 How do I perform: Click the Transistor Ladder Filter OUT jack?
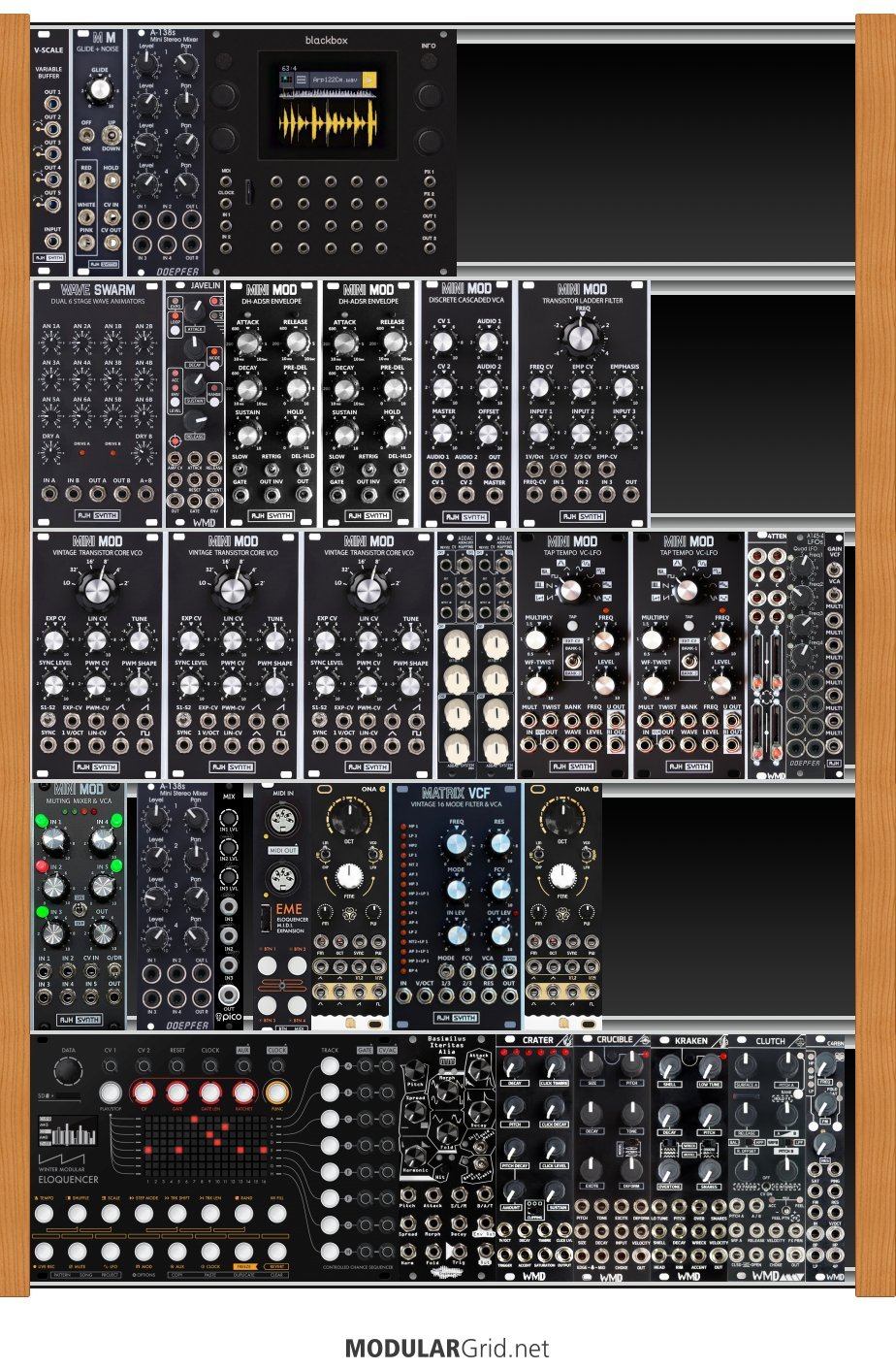click(631, 494)
